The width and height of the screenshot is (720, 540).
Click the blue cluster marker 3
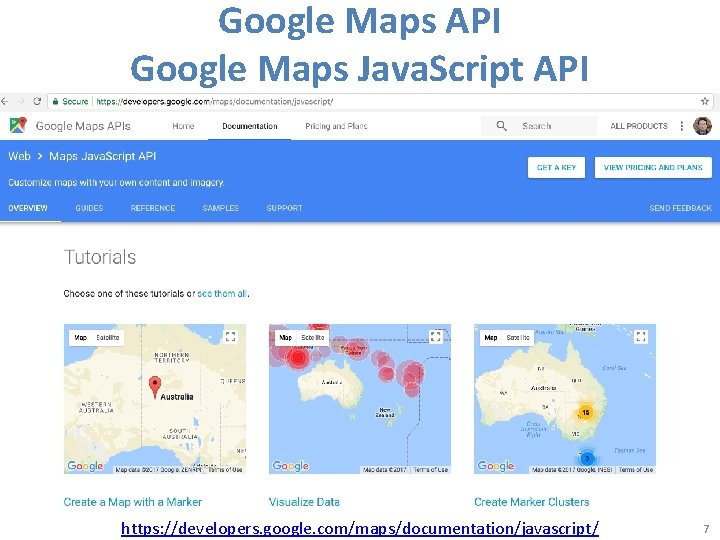click(x=587, y=458)
